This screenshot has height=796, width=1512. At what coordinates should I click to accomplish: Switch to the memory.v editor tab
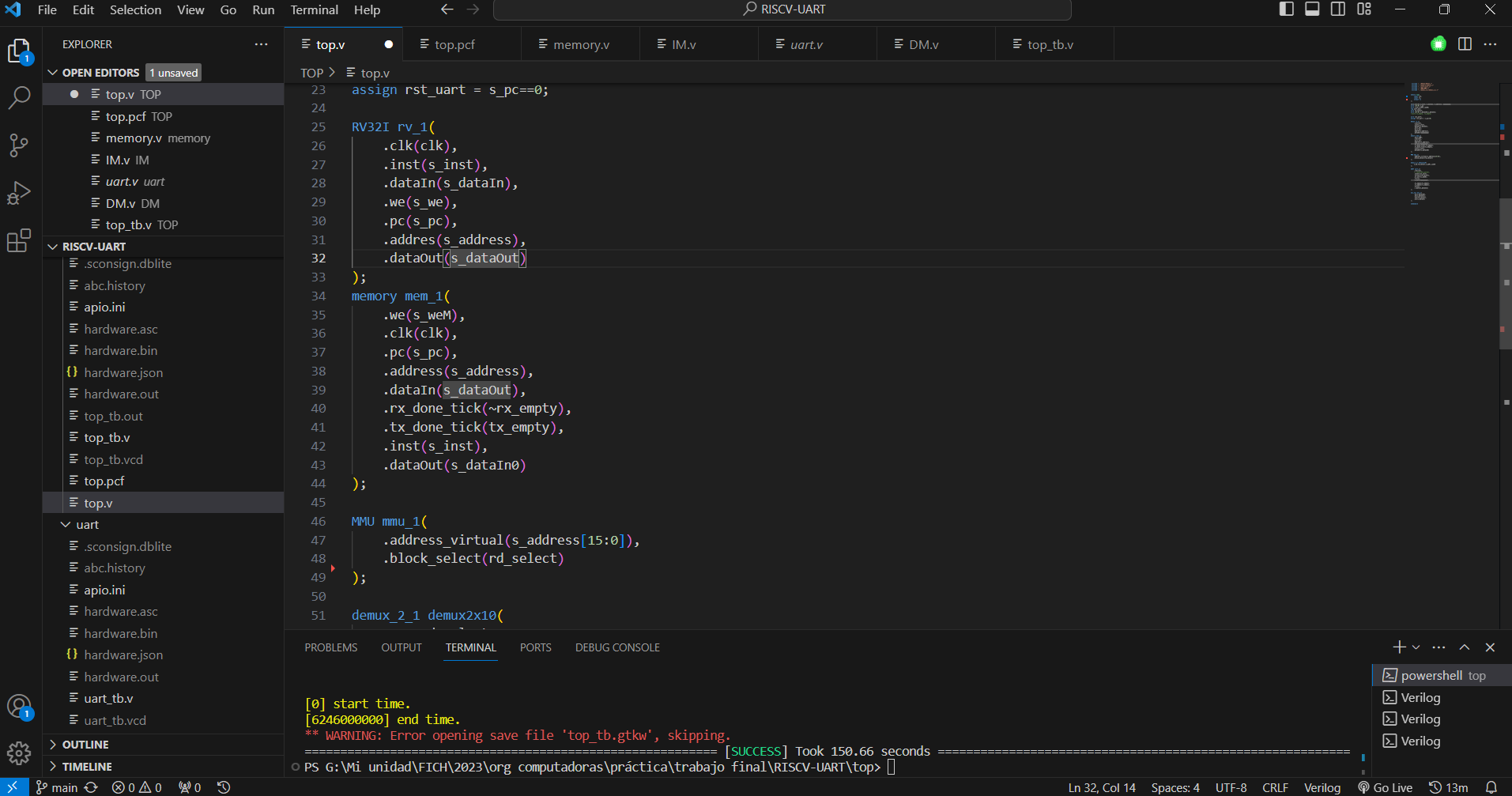coord(581,44)
